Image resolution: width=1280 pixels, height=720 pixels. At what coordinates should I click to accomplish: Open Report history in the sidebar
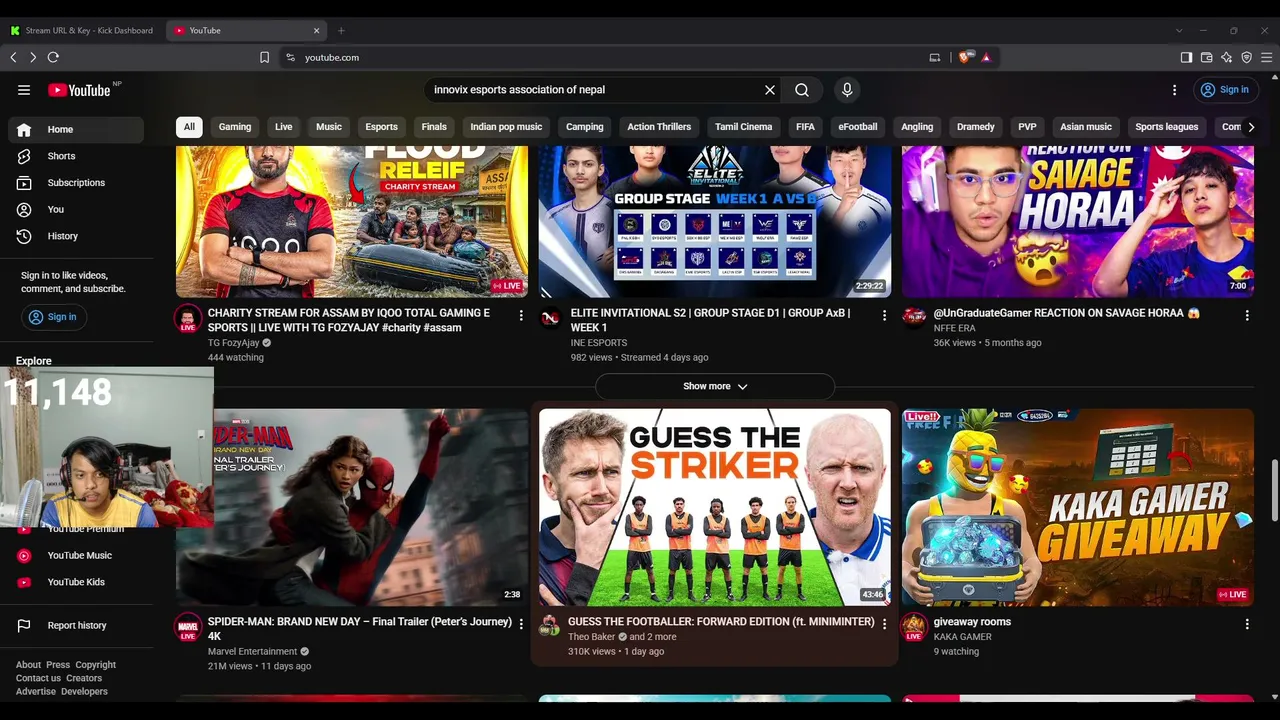76,626
